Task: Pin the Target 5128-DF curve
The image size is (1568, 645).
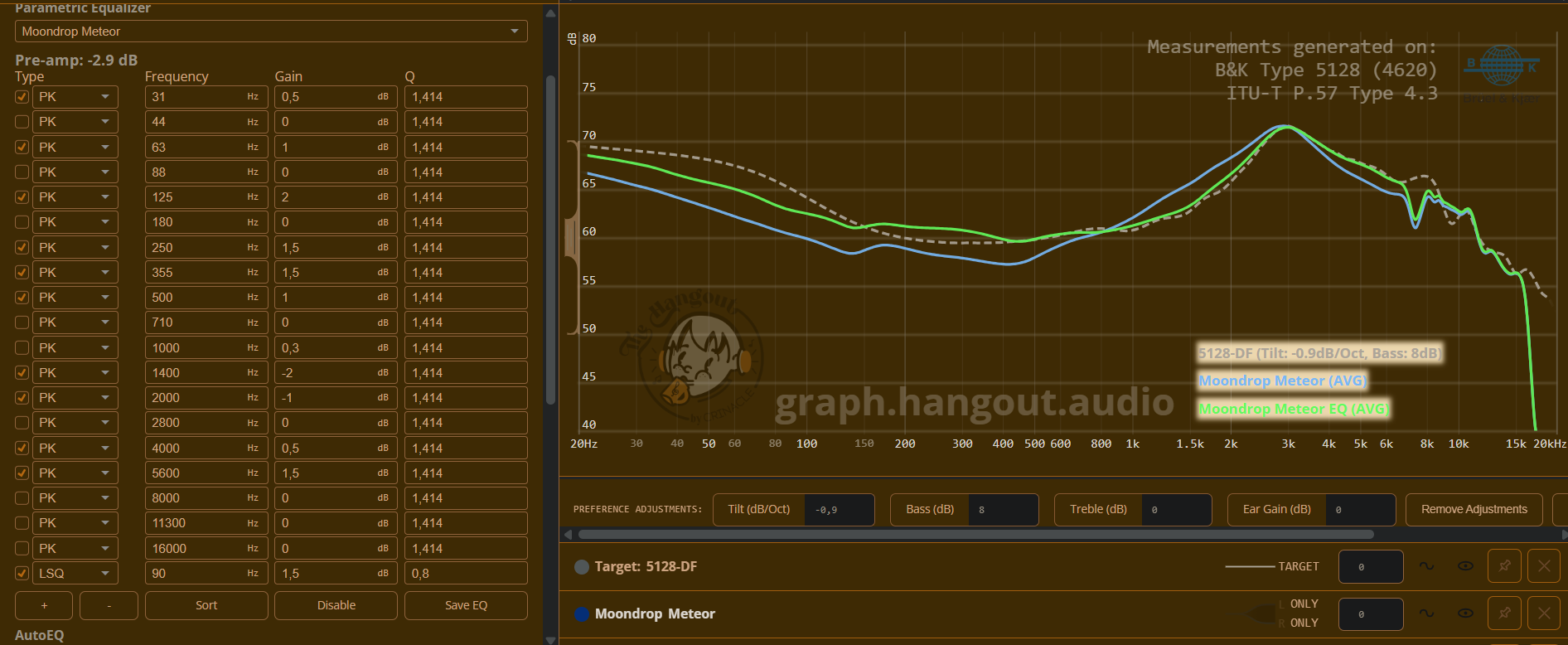Action: 1504,566
